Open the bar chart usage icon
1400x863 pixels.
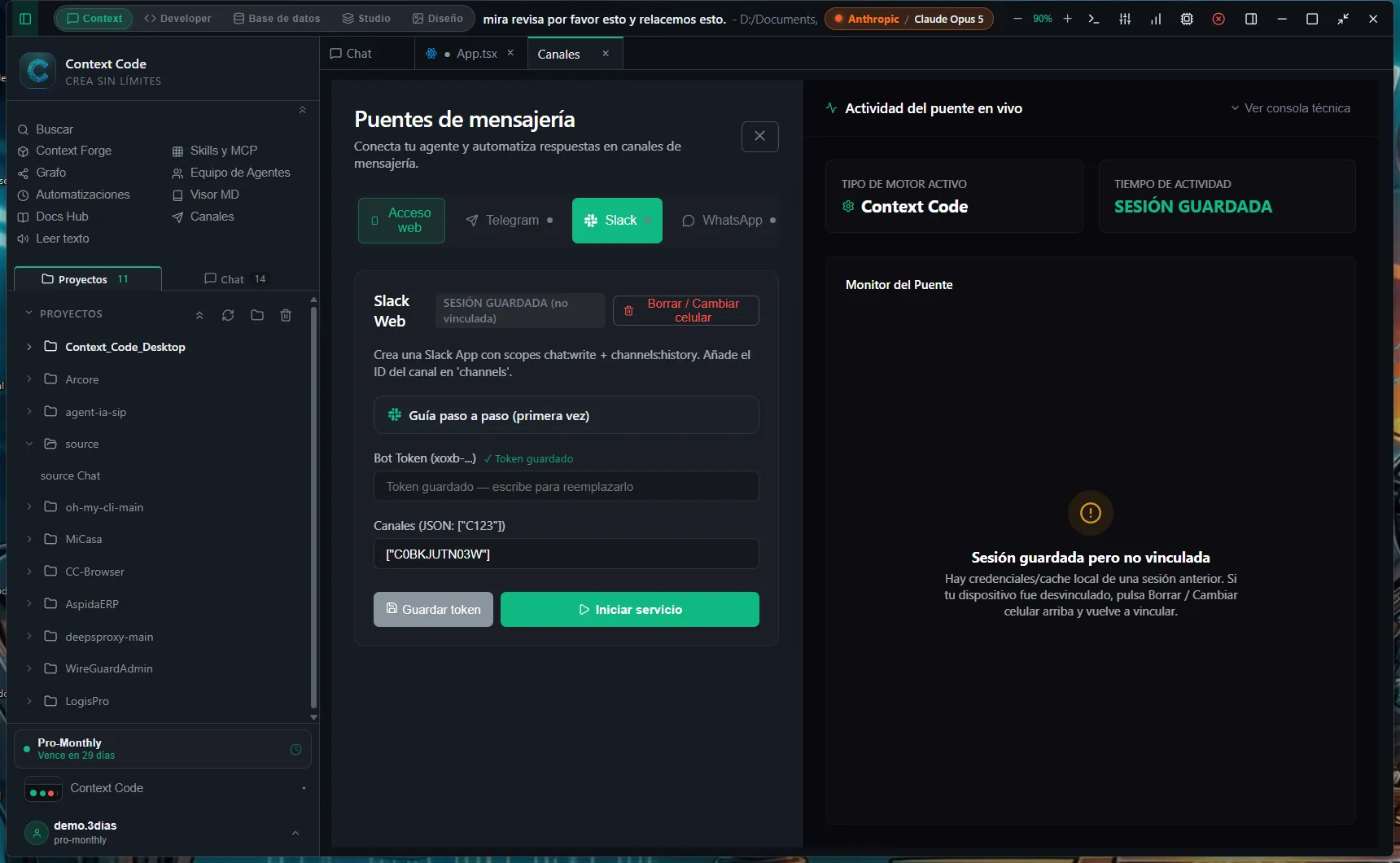(1156, 19)
